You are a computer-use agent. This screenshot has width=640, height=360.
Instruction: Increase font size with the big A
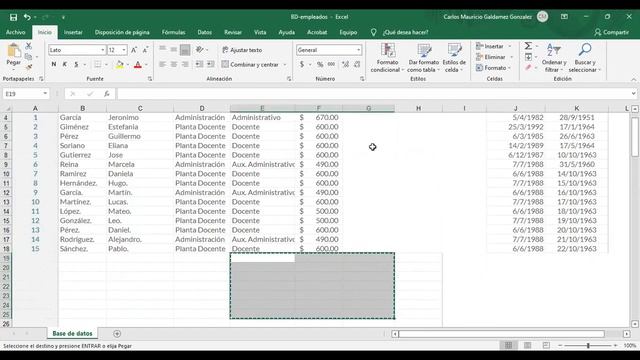coord(134,50)
